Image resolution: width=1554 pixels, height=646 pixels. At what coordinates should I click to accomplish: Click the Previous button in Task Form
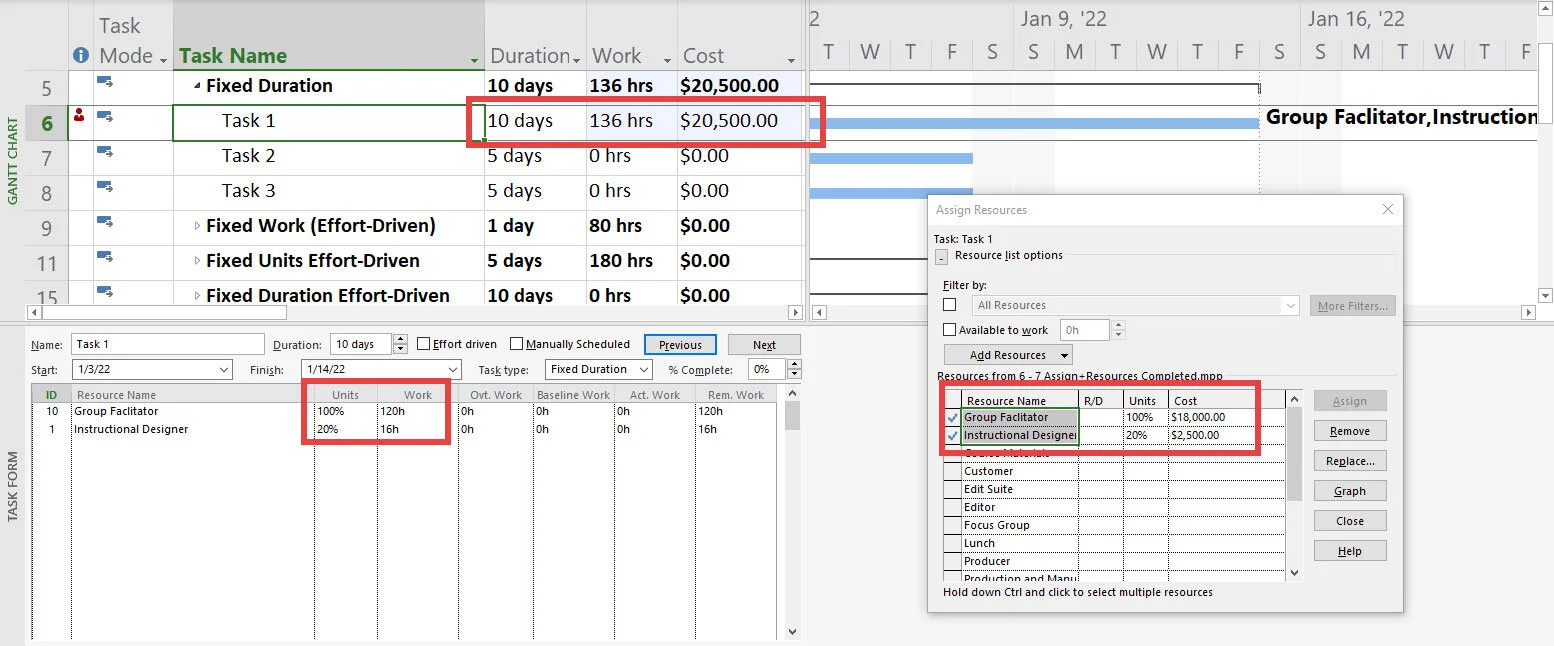click(x=680, y=345)
